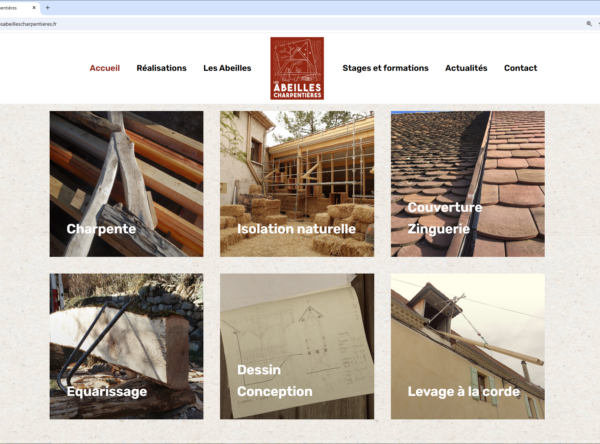The image size is (600, 444).
Task: Click the Abeilles Charpentières logo
Action: tap(297, 69)
